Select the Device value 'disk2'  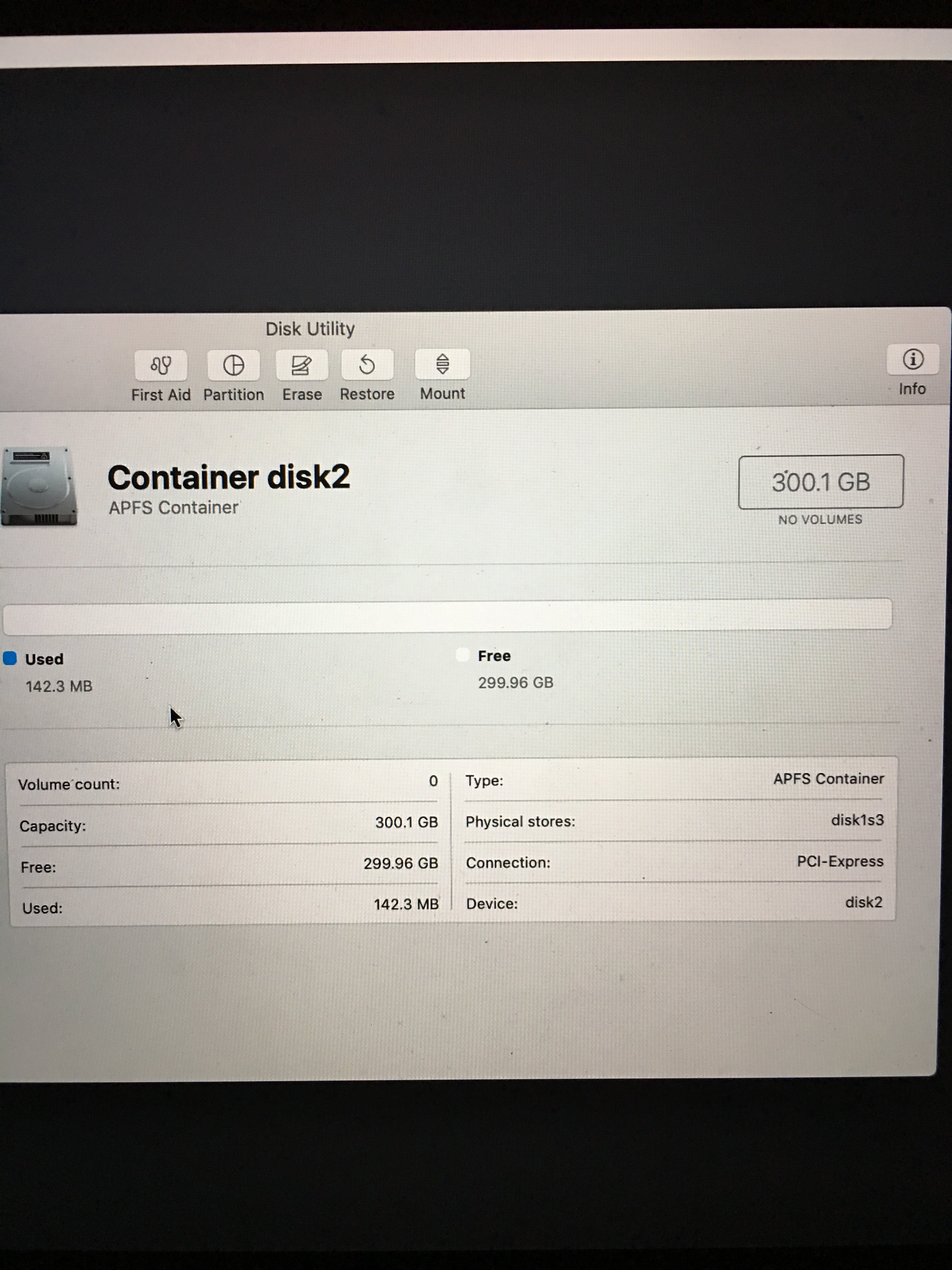(864, 902)
